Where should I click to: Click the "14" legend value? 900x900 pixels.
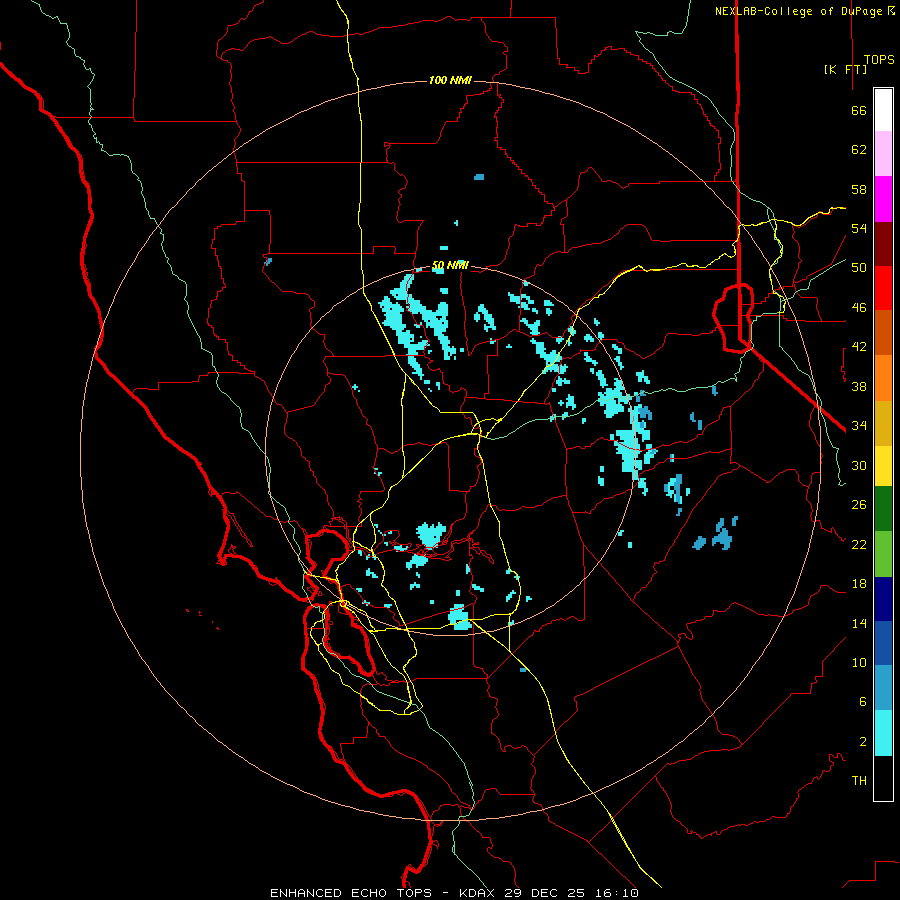(859, 624)
